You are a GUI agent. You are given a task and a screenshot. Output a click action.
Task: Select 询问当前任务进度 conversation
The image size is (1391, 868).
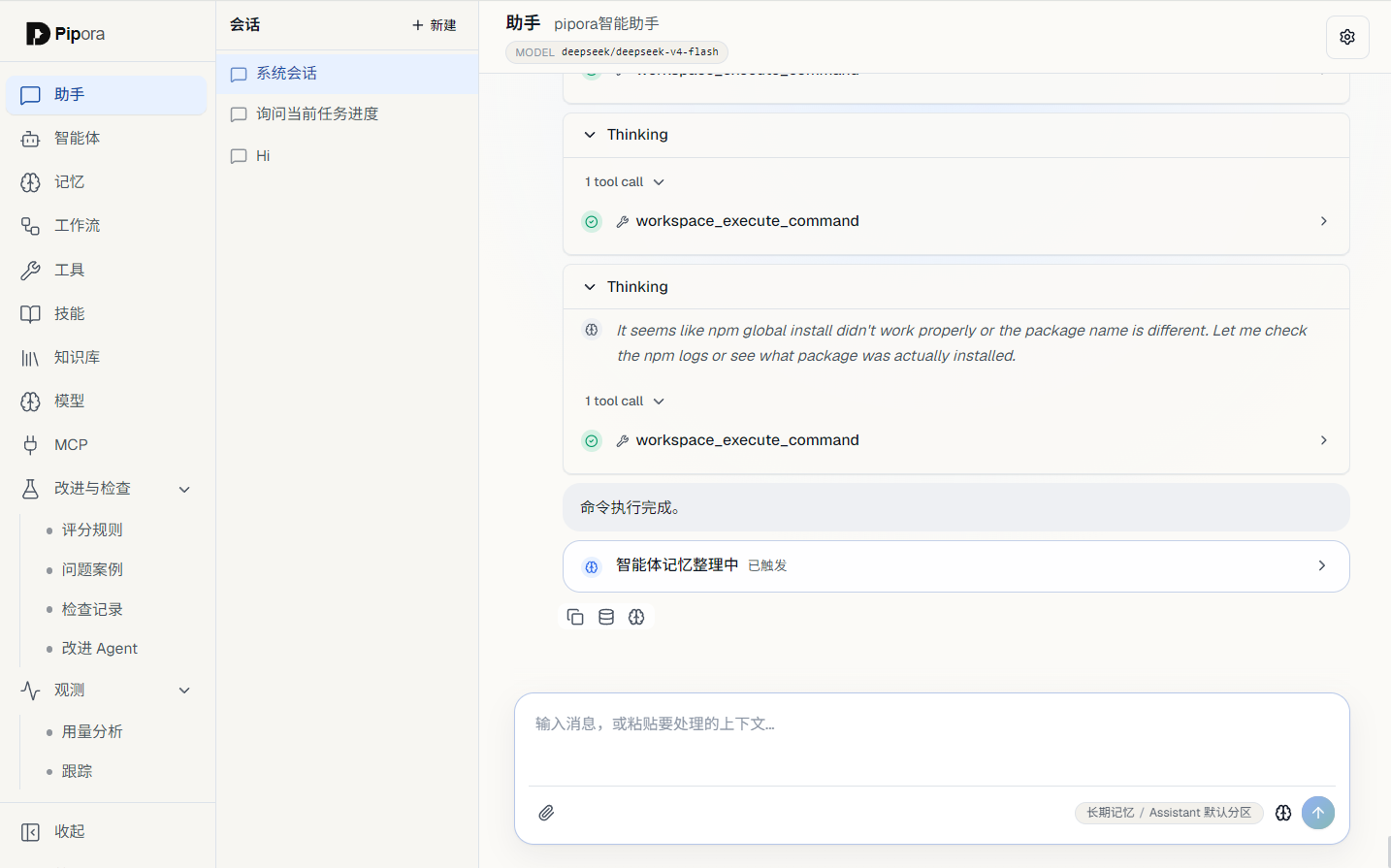347,114
